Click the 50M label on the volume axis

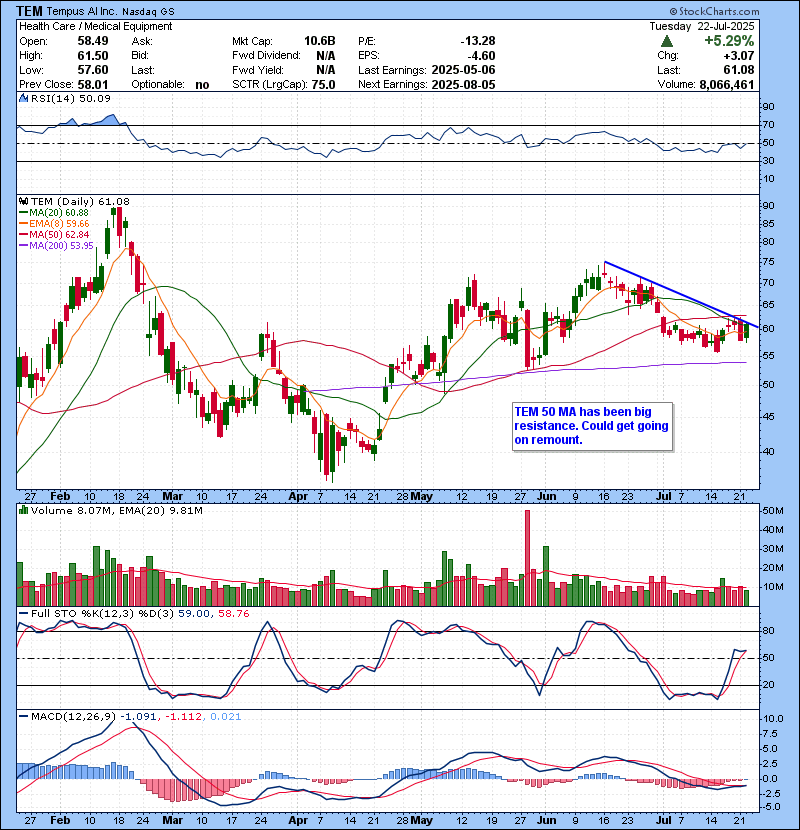772,511
